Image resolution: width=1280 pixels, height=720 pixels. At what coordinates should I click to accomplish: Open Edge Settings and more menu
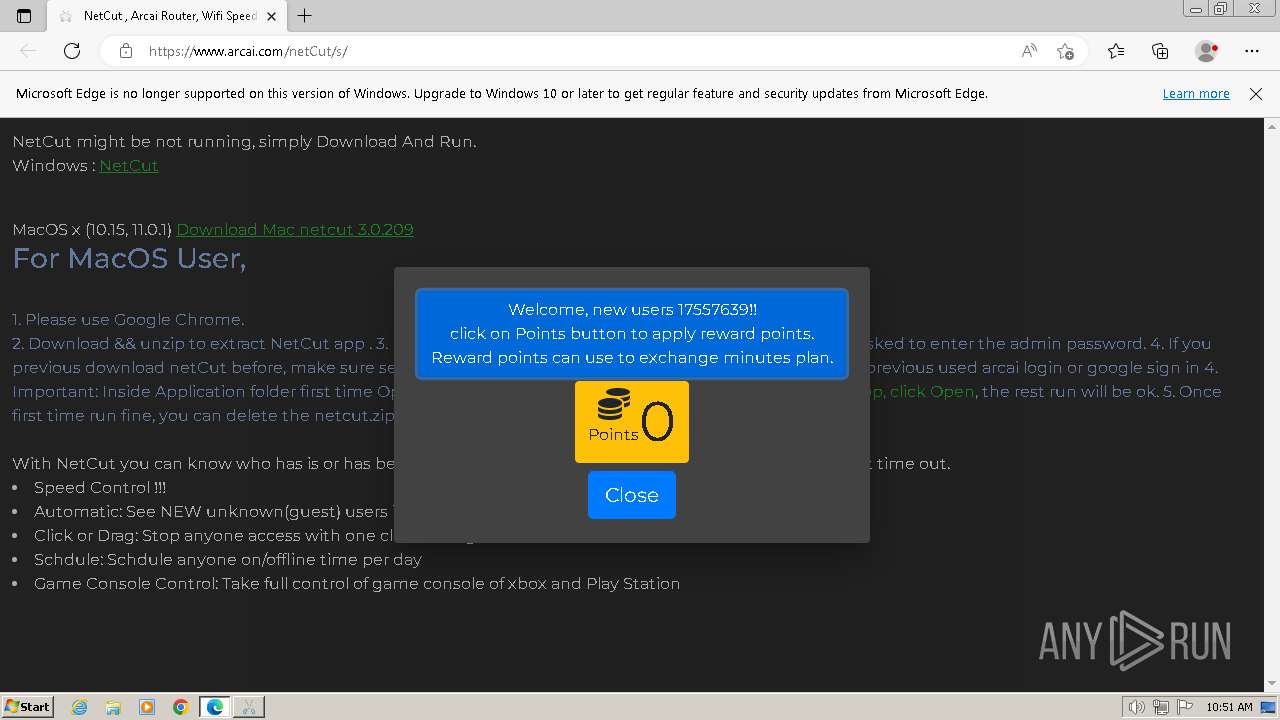pos(1252,51)
